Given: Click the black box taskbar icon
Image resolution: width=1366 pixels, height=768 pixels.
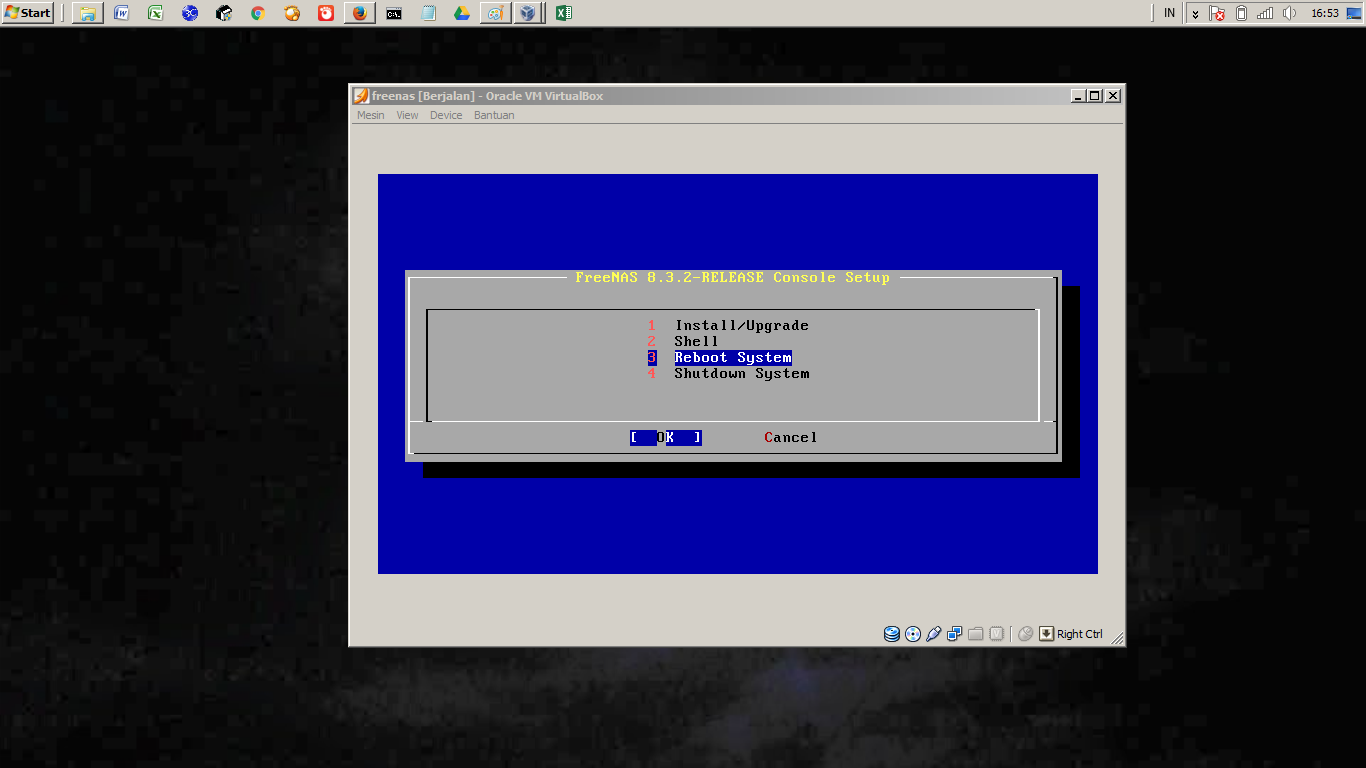Looking at the screenshot, I should point(224,13).
